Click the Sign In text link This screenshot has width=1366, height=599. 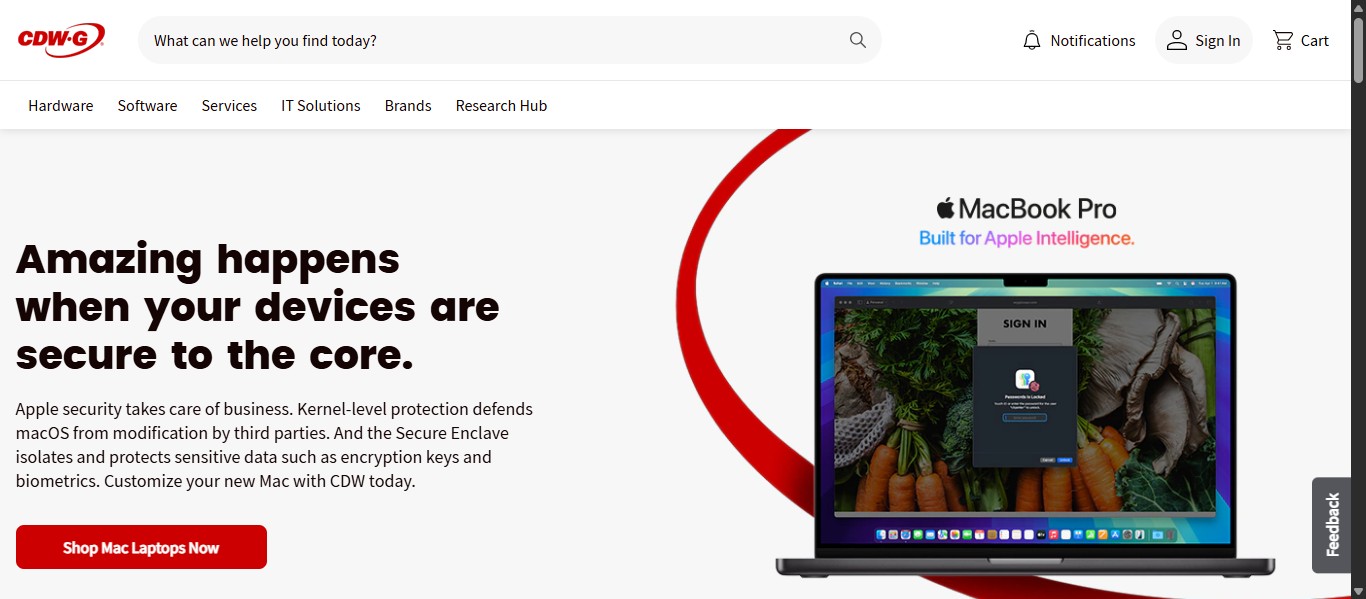(x=1217, y=41)
